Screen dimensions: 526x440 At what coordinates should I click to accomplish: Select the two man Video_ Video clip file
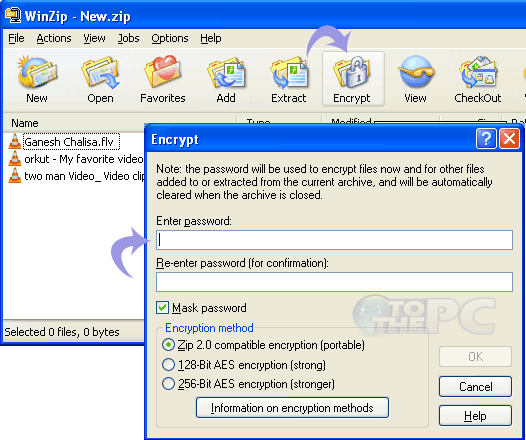coord(84,176)
